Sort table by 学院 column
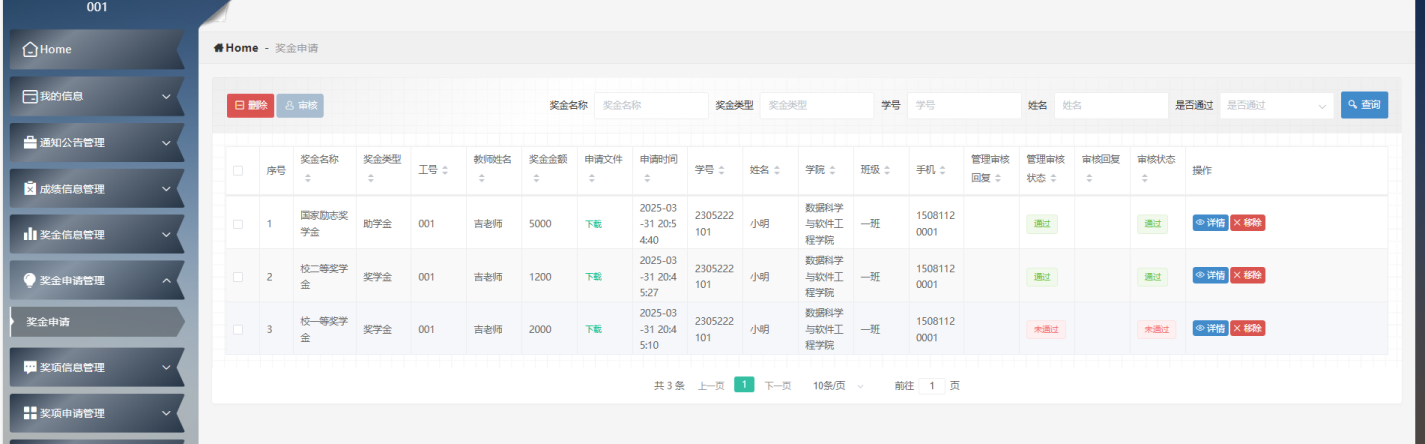Image resolution: width=1425 pixels, height=444 pixels. pos(832,171)
